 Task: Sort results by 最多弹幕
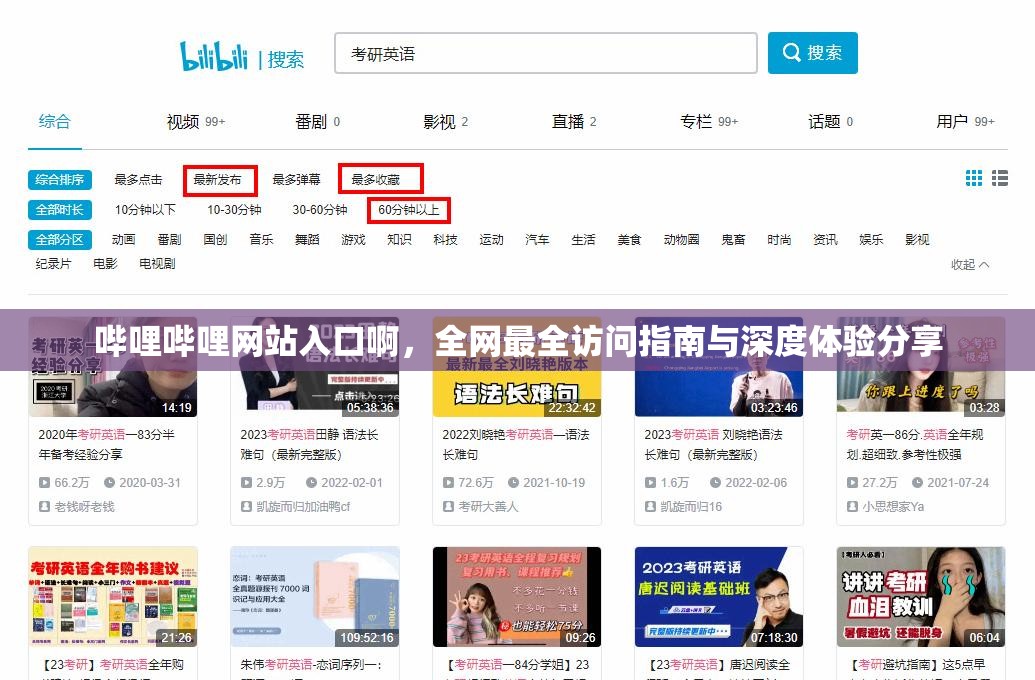(296, 180)
